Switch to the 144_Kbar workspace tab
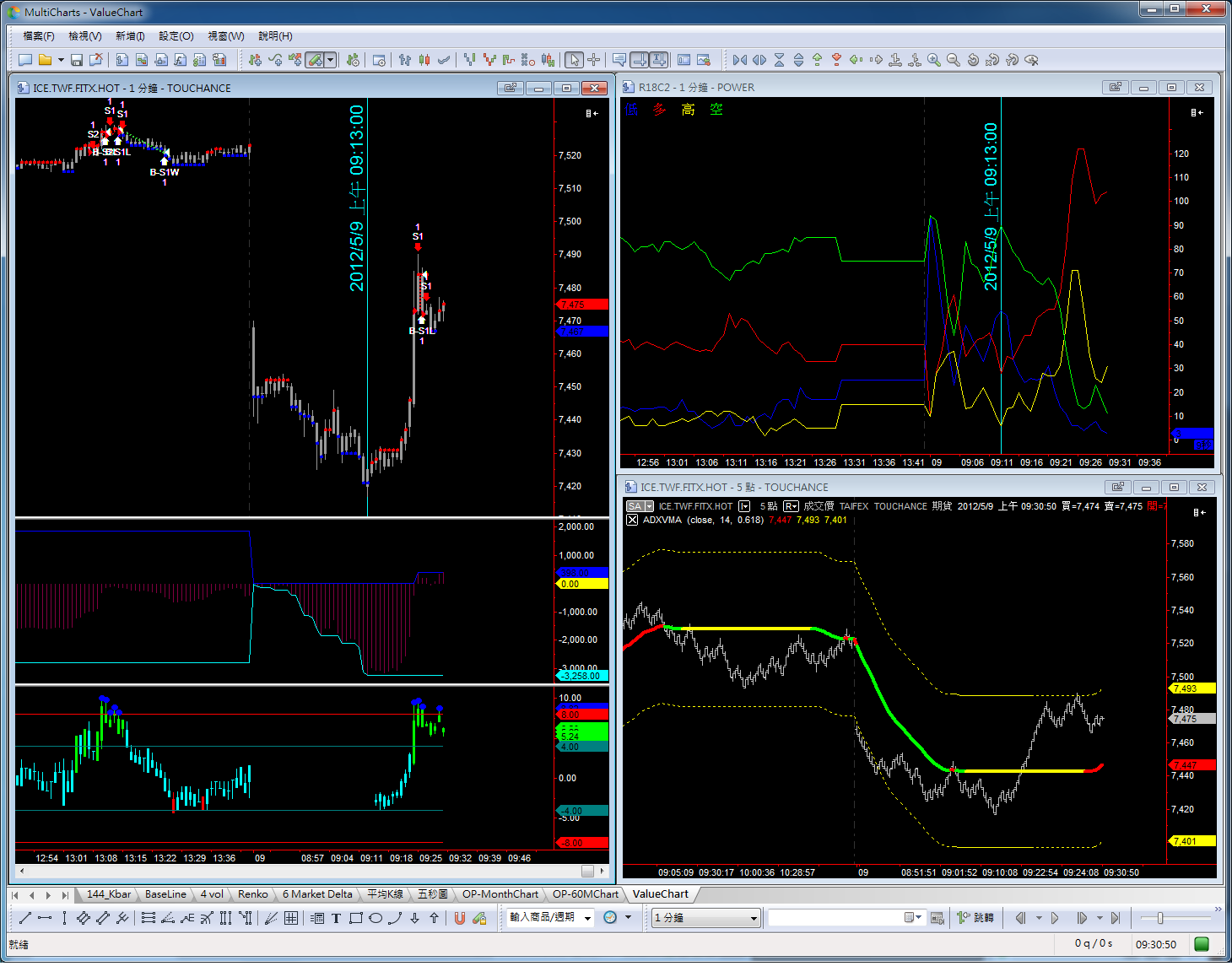This screenshot has width=1232, height=977. click(109, 894)
